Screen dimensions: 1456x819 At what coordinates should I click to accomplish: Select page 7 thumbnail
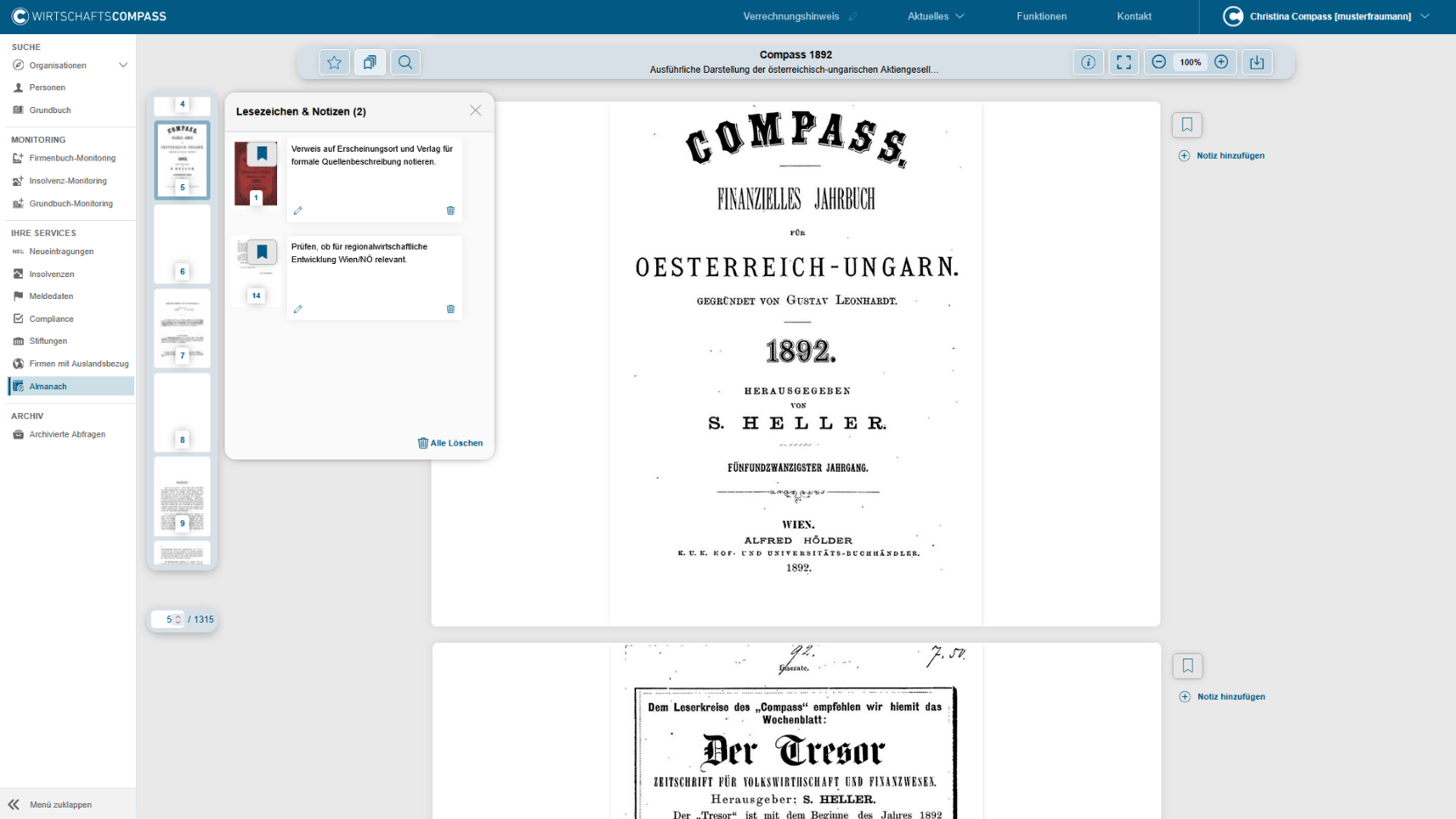(182, 328)
